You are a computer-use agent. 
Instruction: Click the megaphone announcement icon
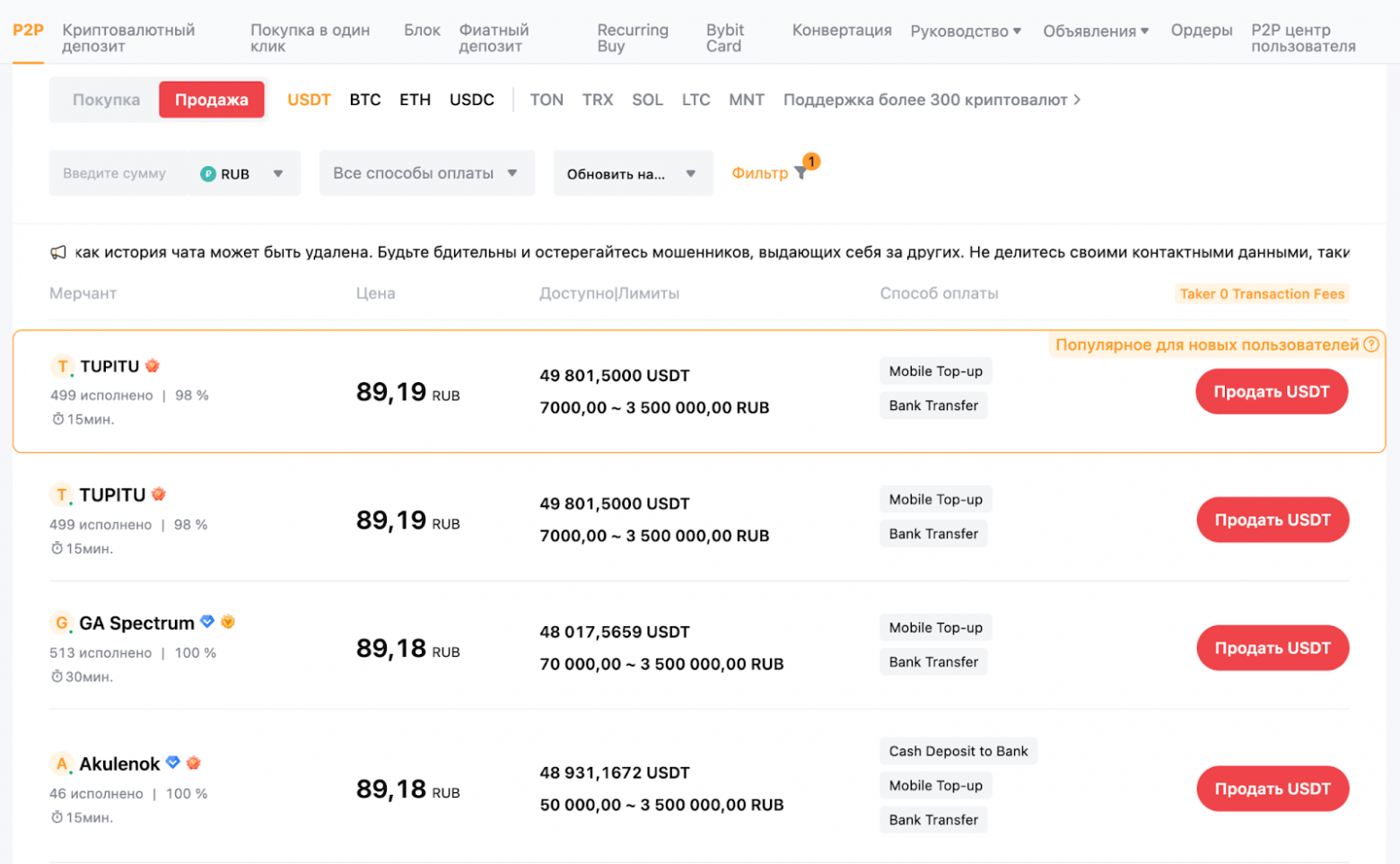tap(58, 252)
